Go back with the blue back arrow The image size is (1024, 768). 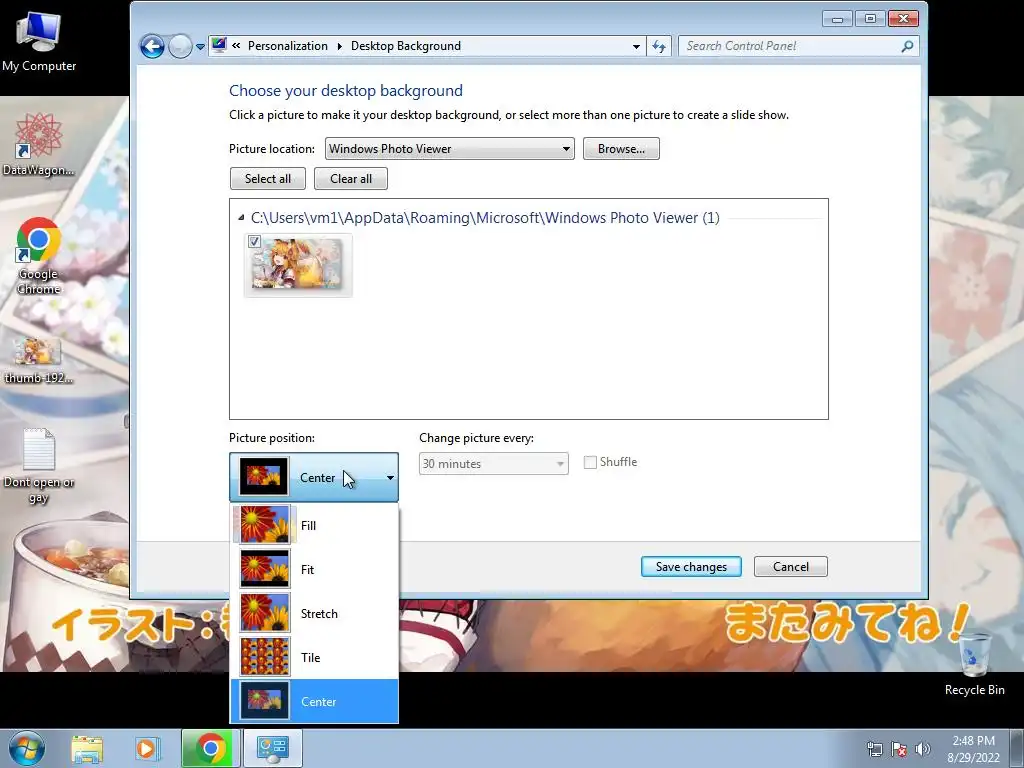click(x=152, y=46)
